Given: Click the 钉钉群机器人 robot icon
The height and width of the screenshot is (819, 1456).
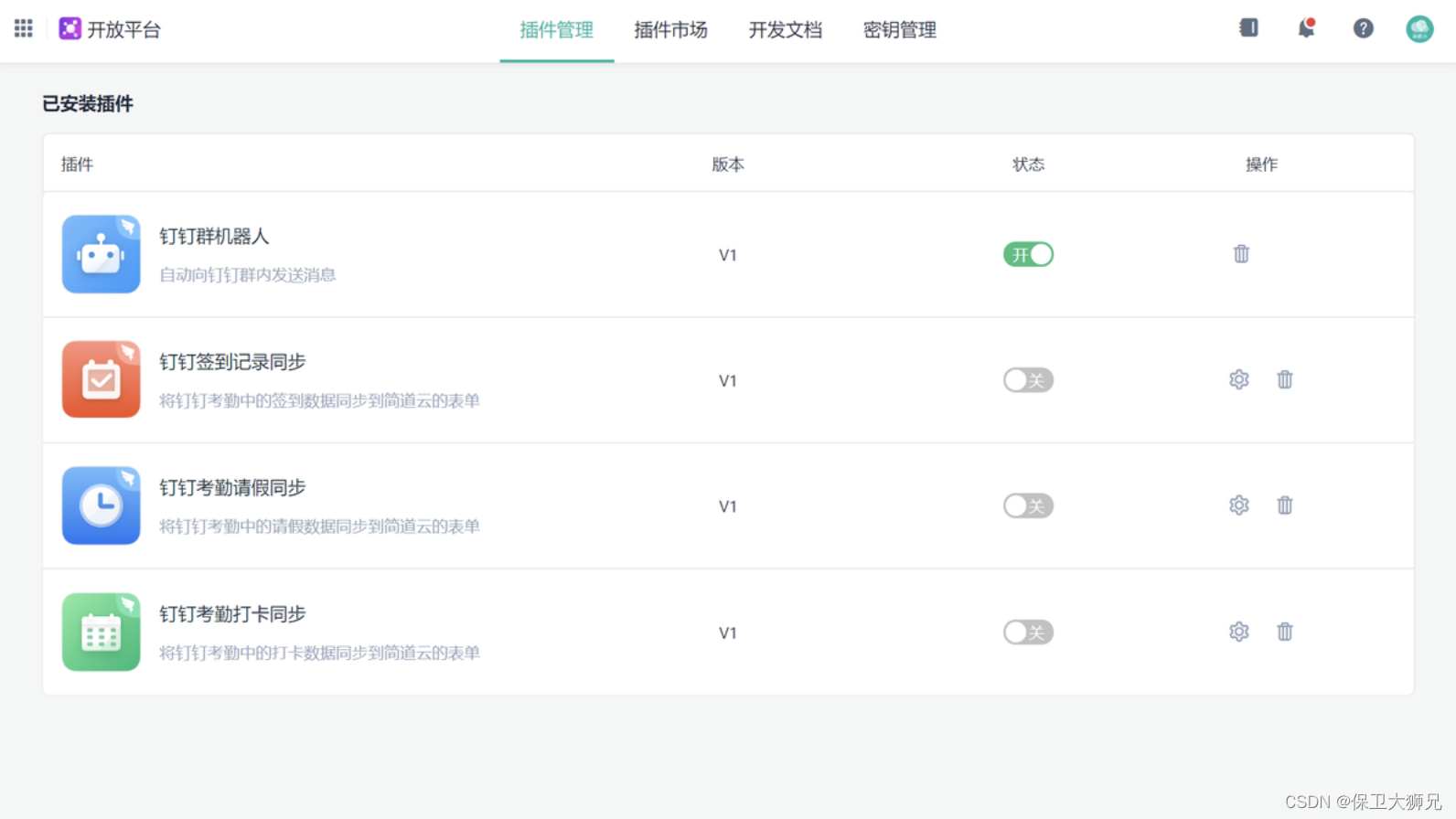Looking at the screenshot, I should click(102, 254).
